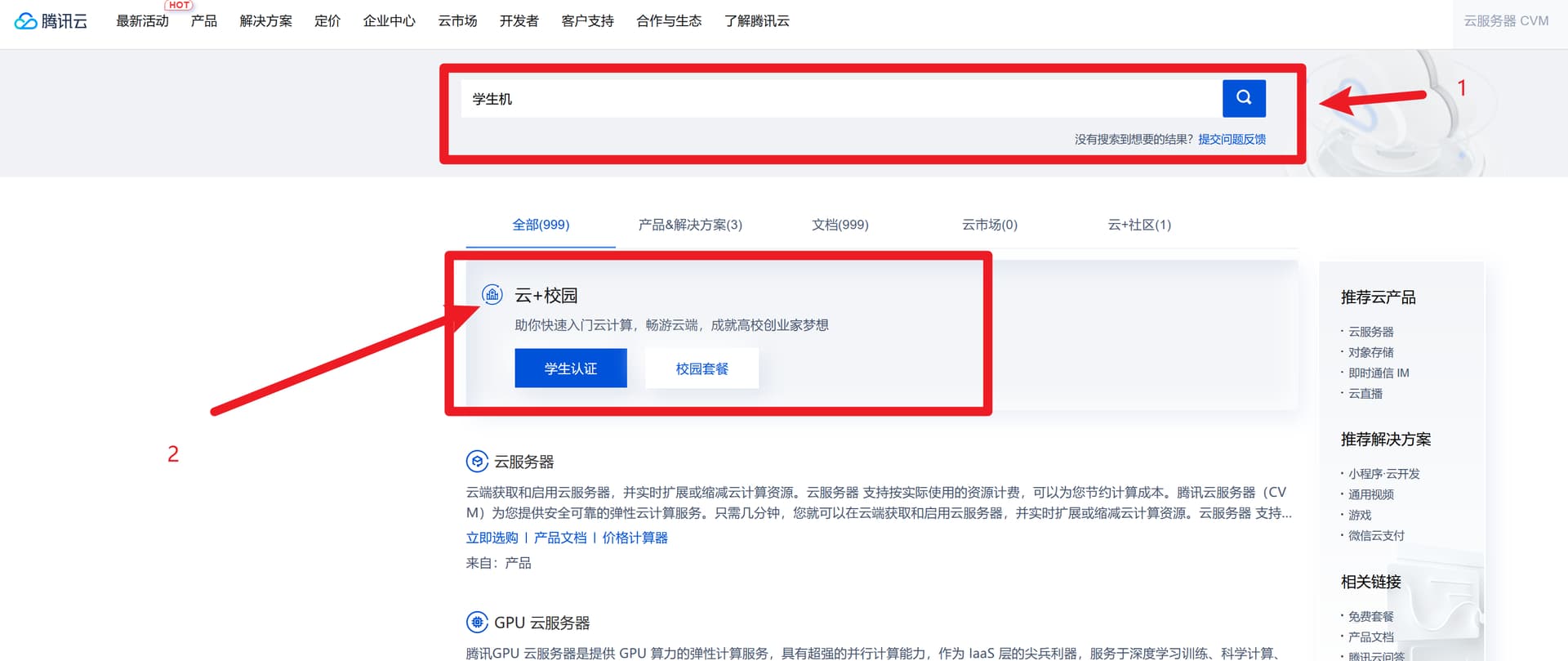
Task: Click 游戏 in 推荐解决方案 list
Action: (1360, 515)
